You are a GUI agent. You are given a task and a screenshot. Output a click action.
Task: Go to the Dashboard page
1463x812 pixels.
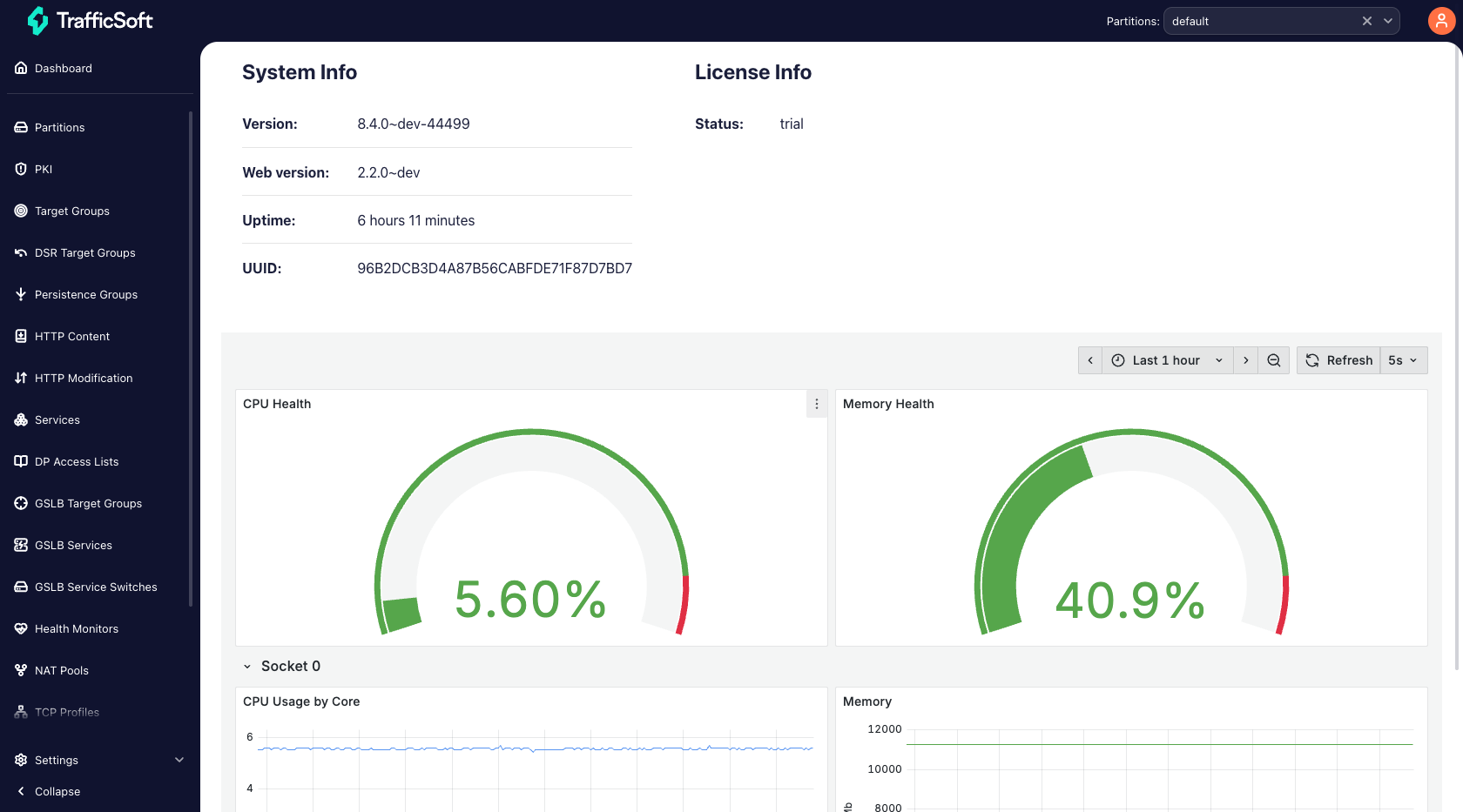point(64,68)
